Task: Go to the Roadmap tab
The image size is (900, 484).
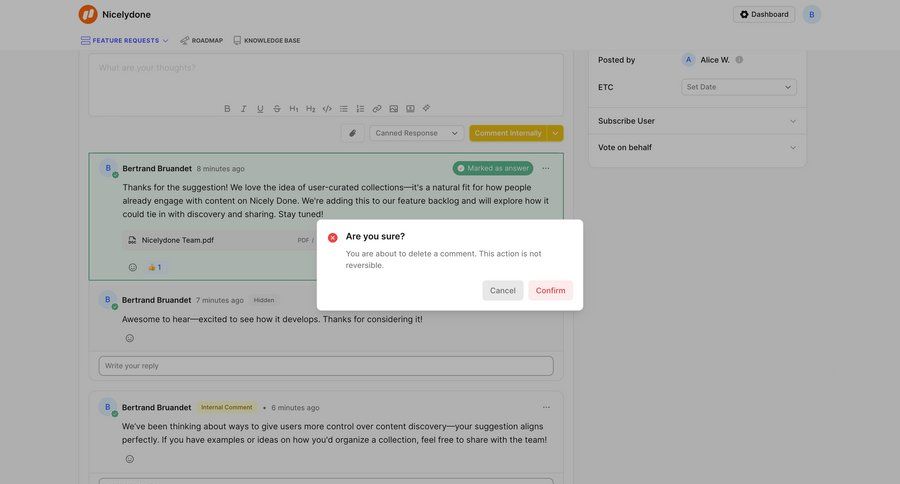Action: [x=201, y=41]
